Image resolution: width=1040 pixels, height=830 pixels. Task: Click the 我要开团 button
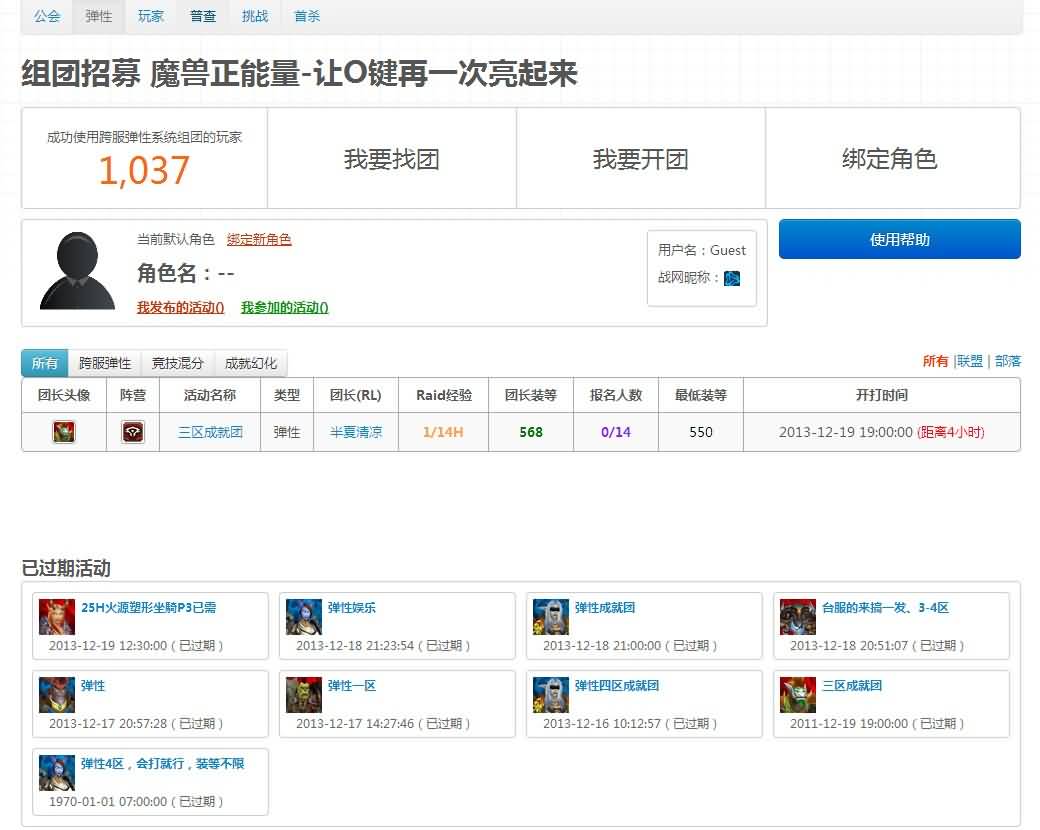[641, 159]
